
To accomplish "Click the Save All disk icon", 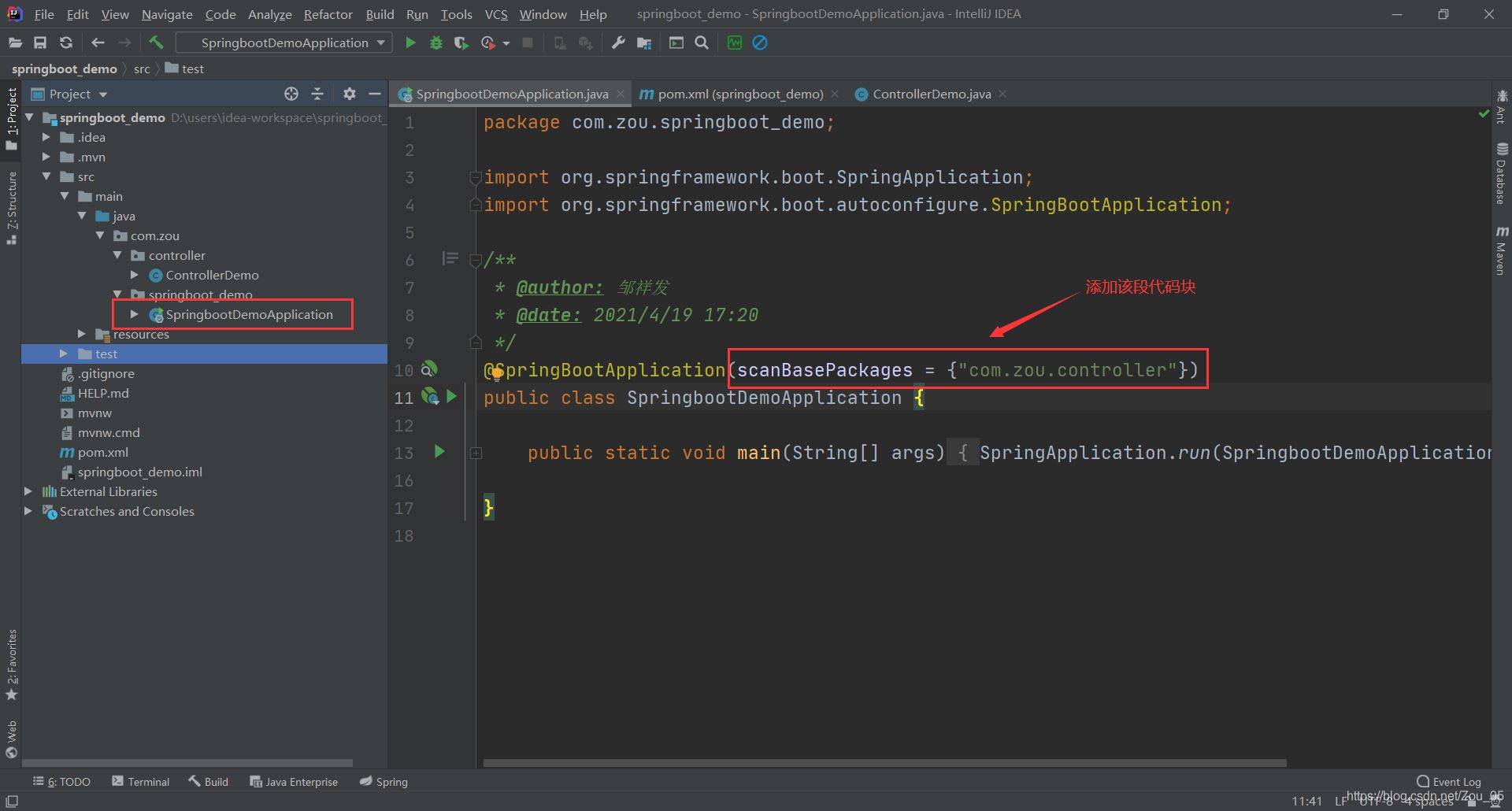I will pos(40,43).
